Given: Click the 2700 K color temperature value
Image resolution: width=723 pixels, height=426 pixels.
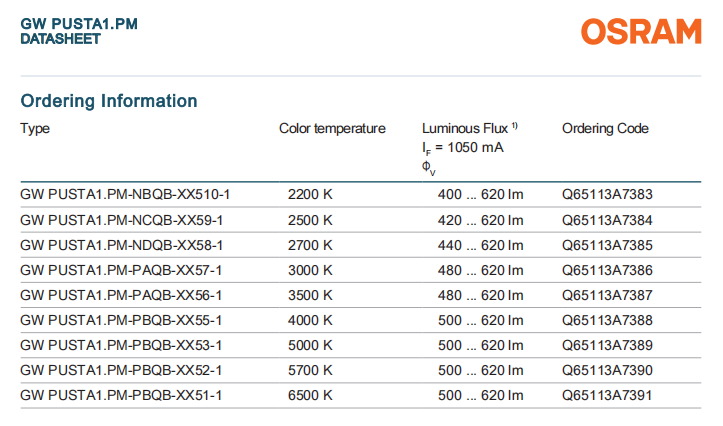Looking at the screenshot, I should 310,245.
